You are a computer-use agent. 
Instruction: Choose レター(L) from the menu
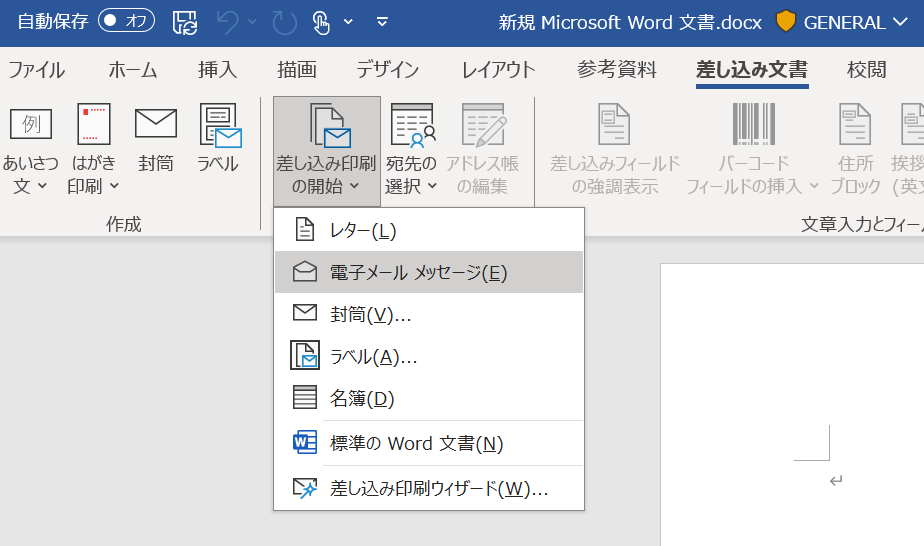pos(429,230)
